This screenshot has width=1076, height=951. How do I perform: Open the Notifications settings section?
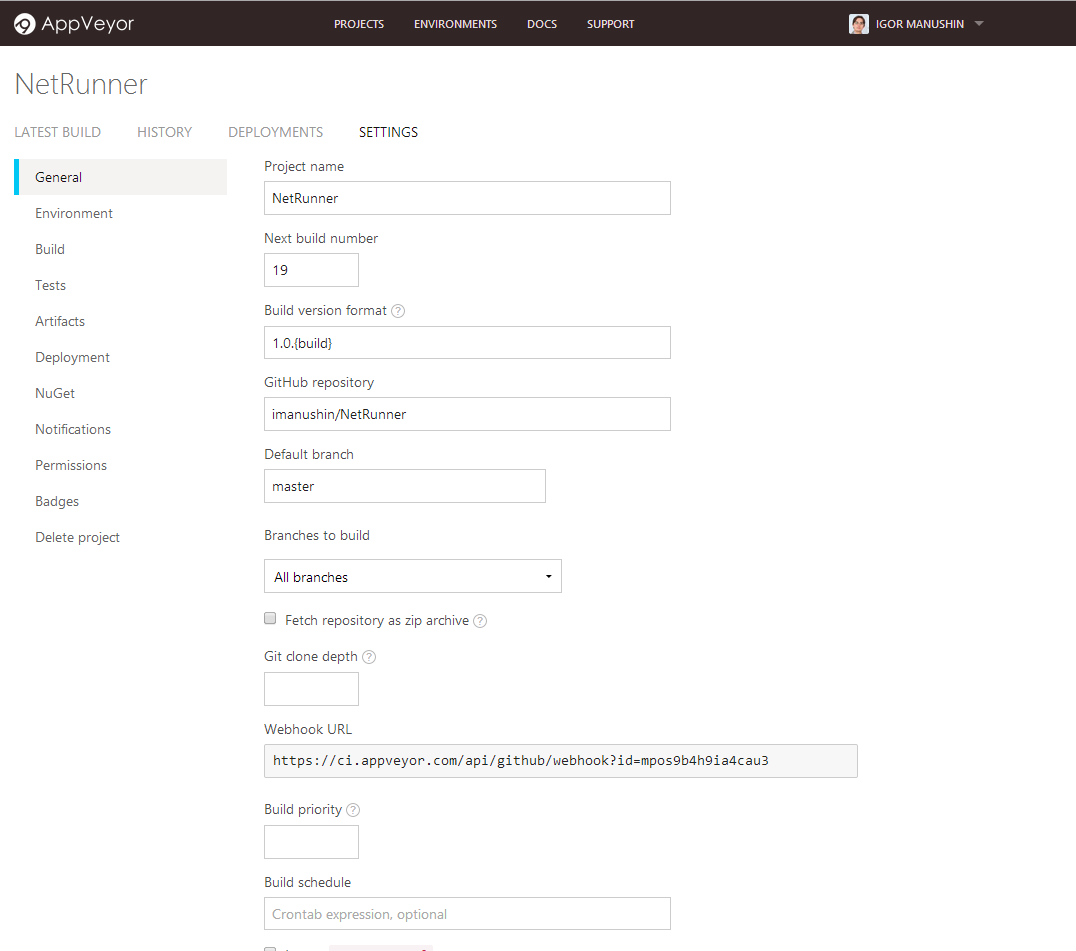pyautogui.click(x=72, y=429)
